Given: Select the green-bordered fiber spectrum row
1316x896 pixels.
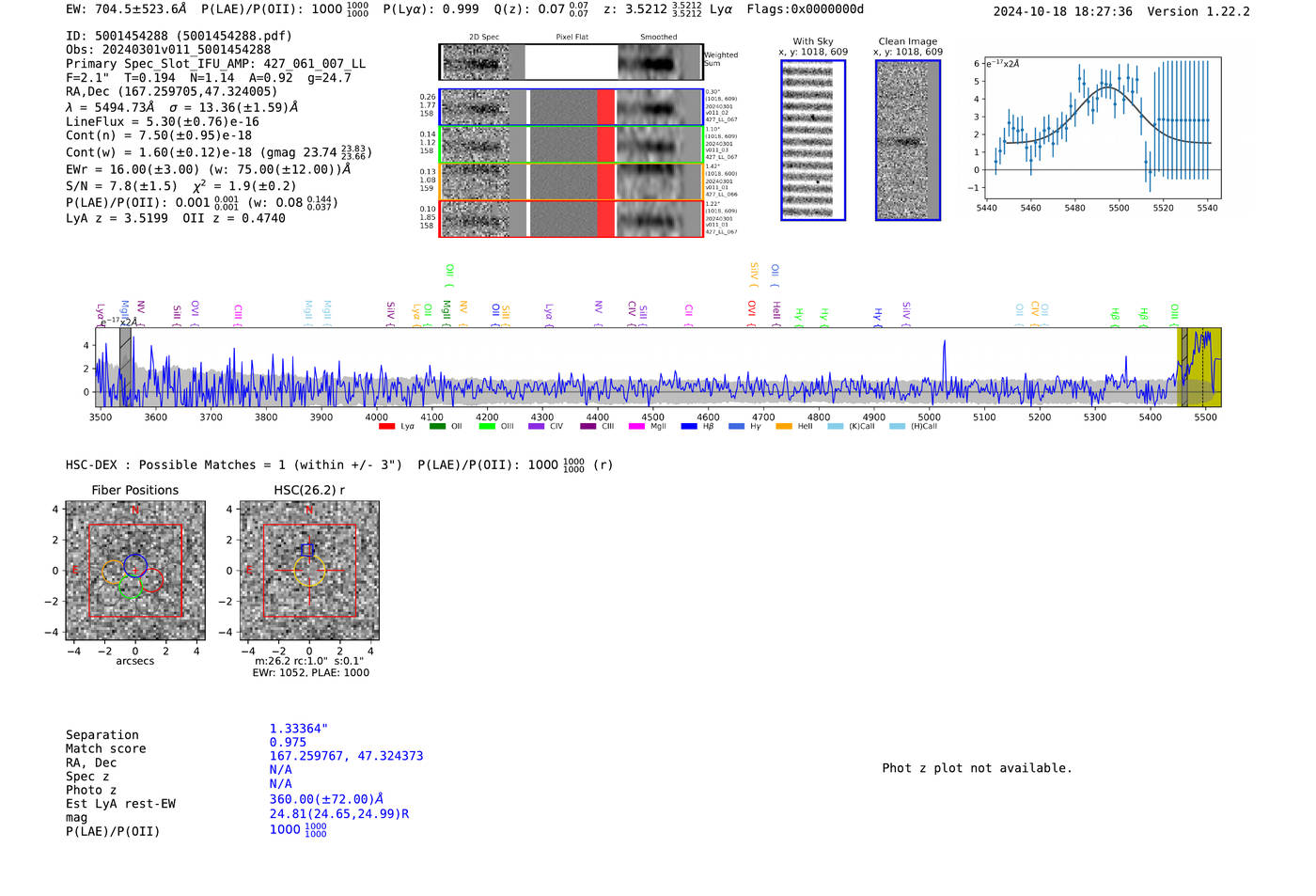Looking at the screenshot, I should click(571, 144).
